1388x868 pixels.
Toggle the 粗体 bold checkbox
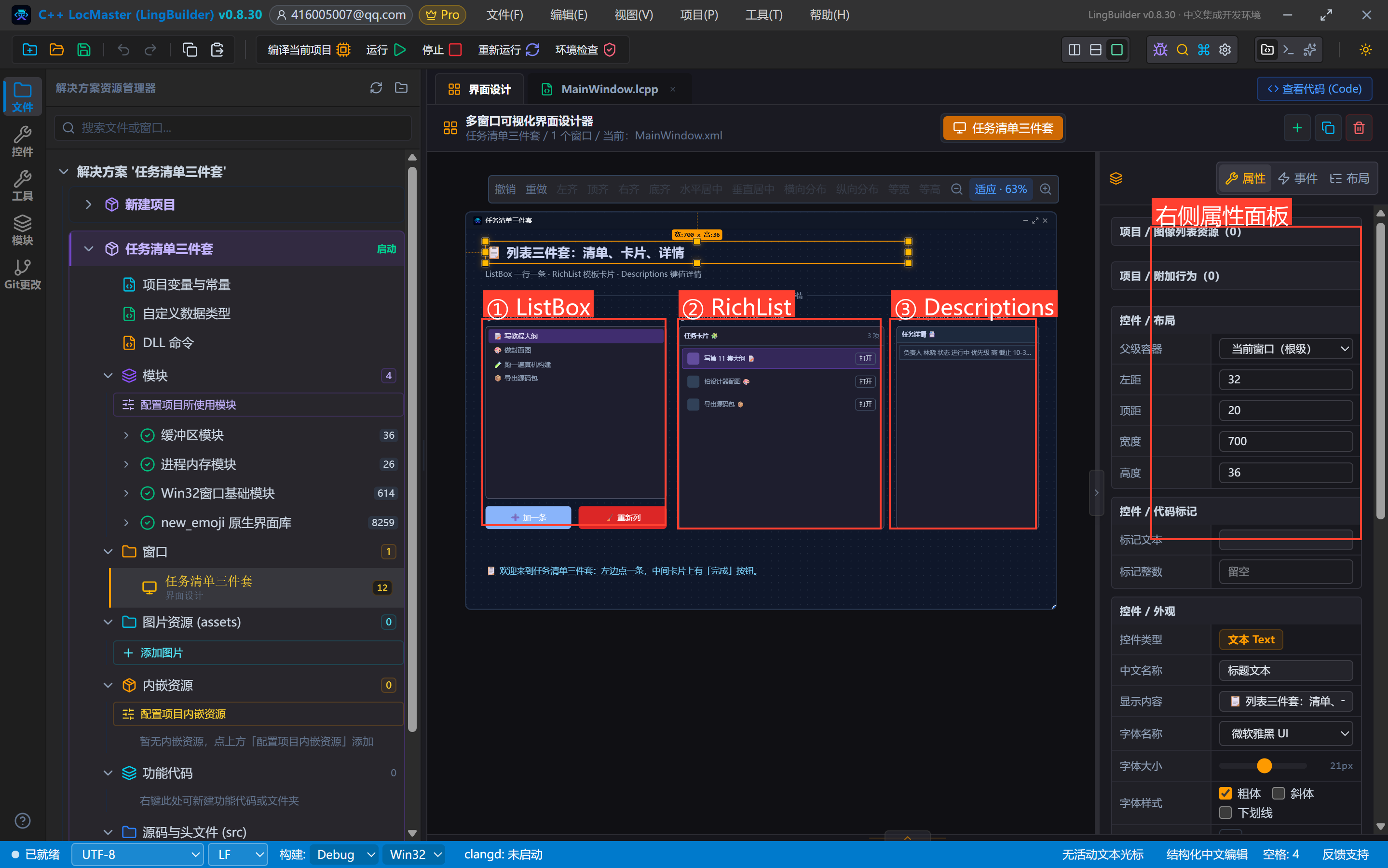click(1225, 793)
